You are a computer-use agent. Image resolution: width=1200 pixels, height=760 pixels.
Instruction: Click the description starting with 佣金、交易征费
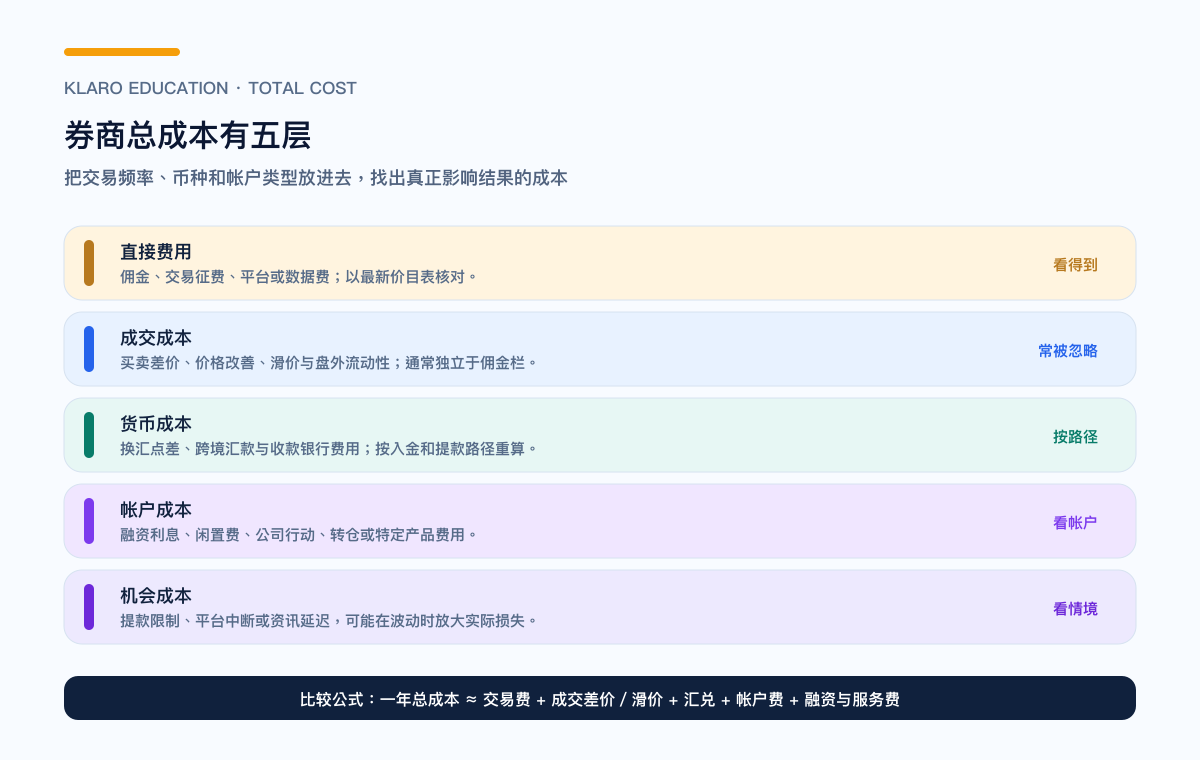click(299, 276)
